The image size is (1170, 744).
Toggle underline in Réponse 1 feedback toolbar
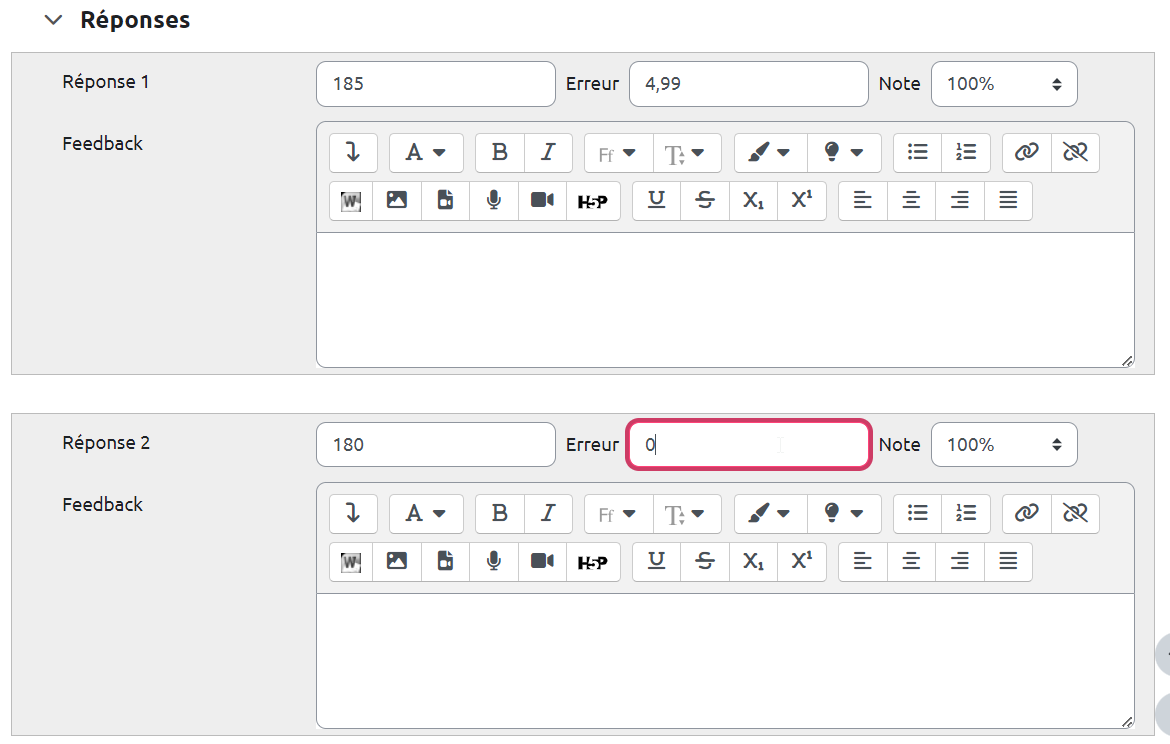[x=657, y=201]
